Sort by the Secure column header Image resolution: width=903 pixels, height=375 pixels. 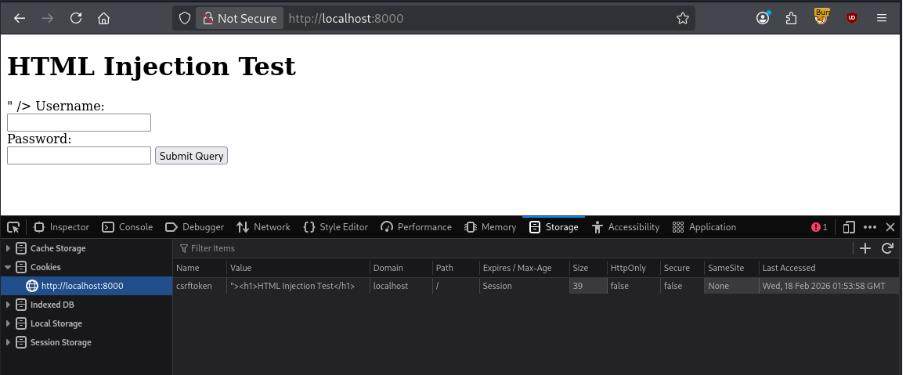[x=682, y=268]
